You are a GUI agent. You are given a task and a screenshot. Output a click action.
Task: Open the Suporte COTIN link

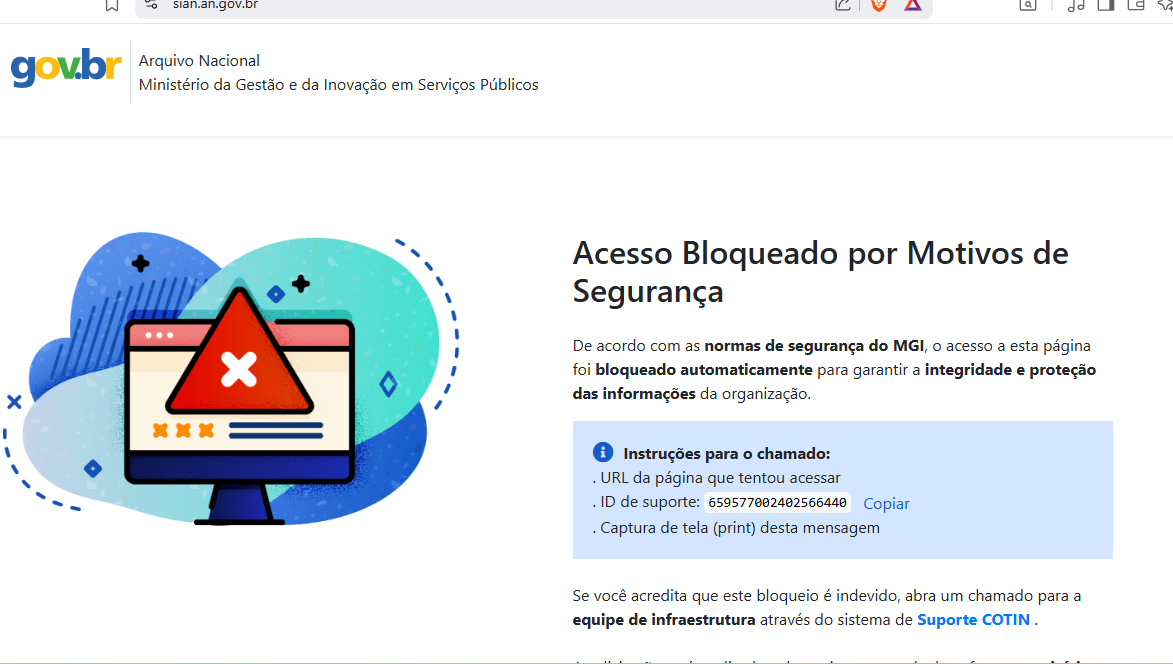973,620
